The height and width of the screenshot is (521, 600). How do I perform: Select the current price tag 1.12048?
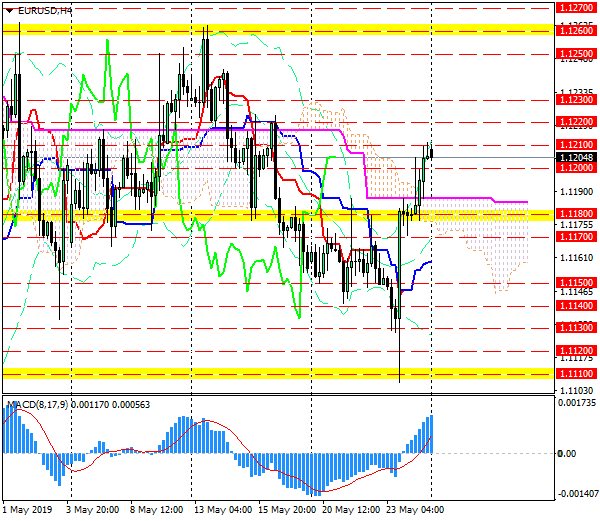[576, 158]
